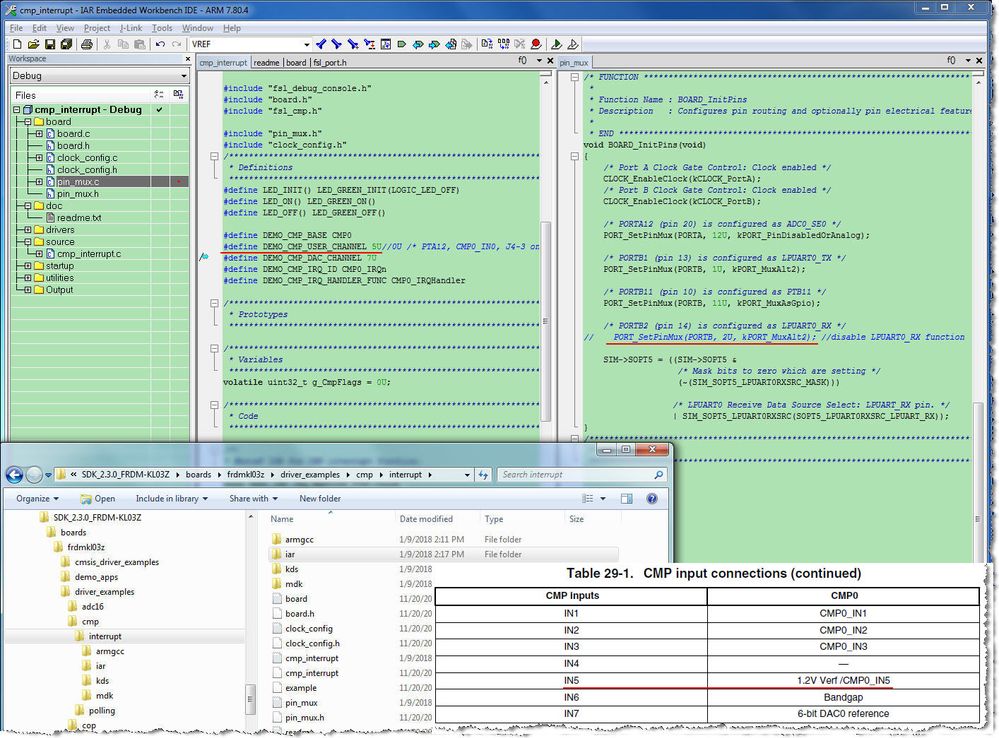Click the Organize button in Explorer
The image size is (999, 738).
click(x=37, y=498)
